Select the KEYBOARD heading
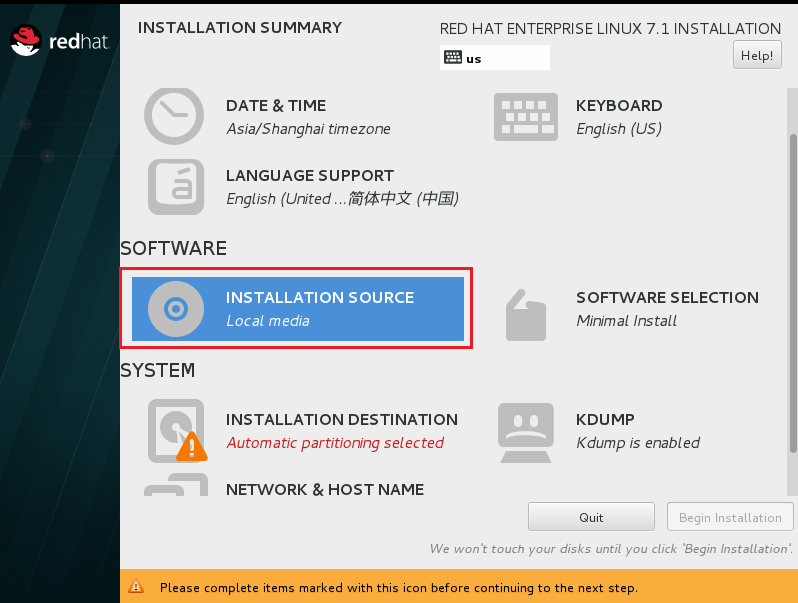This screenshot has width=798, height=603. pyautogui.click(x=619, y=105)
